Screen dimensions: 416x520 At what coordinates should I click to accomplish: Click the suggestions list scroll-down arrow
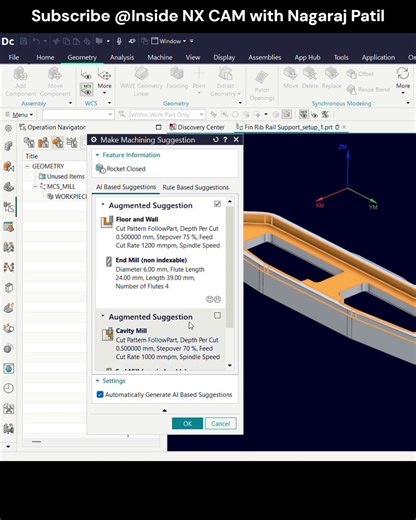pyautogui.click(x=230, y=365)
